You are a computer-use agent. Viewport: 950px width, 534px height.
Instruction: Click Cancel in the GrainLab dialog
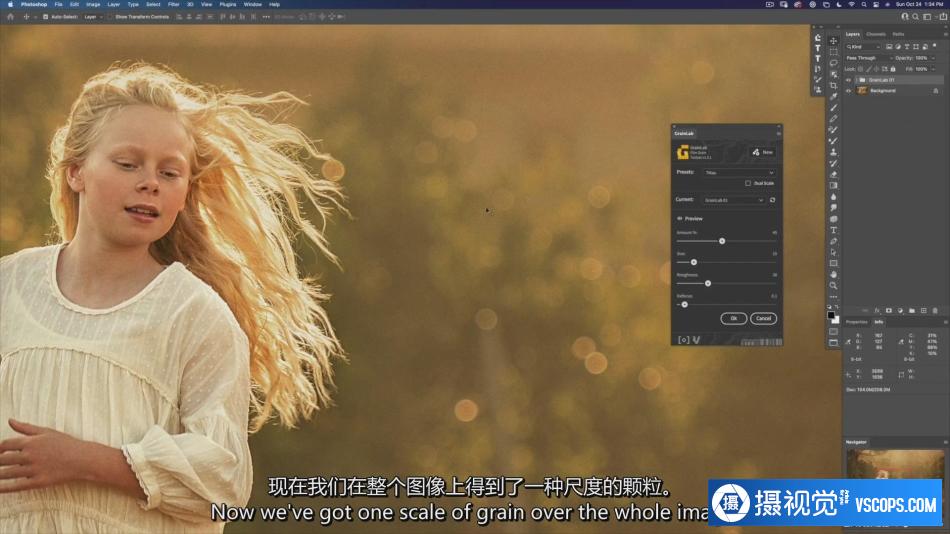point(763,318)
